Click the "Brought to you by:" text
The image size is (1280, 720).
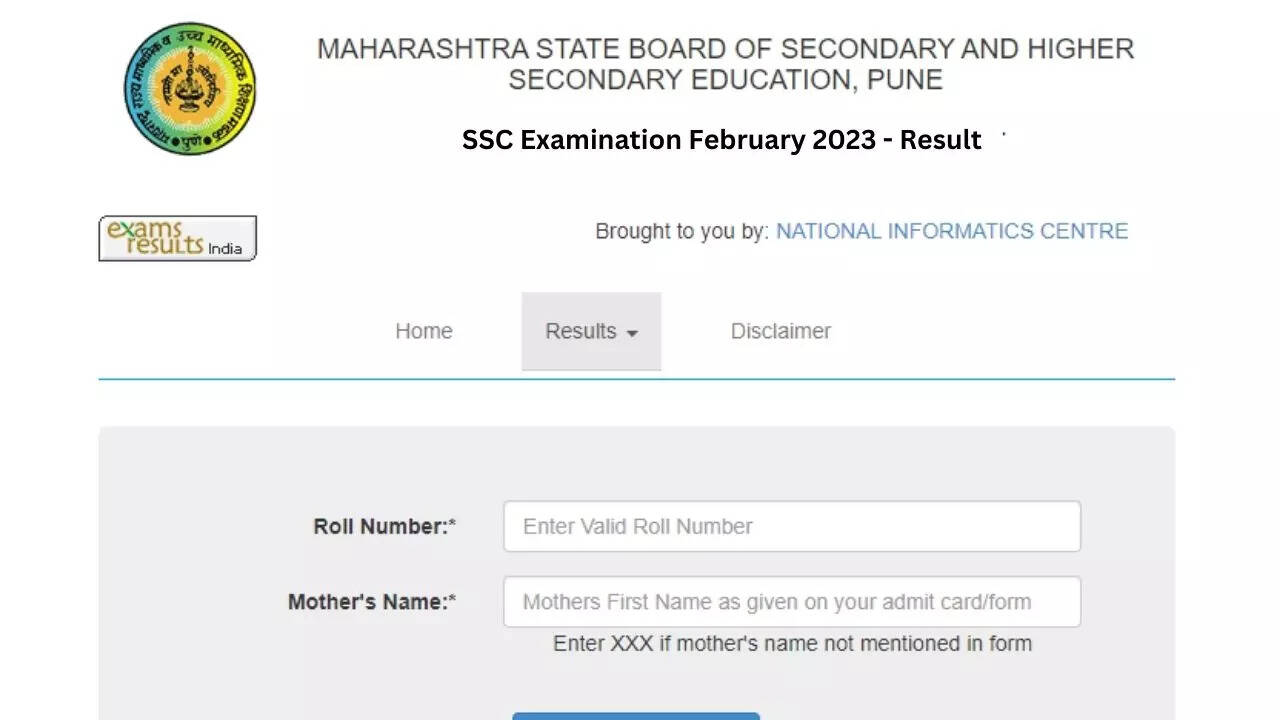click(x=682, y=231)
